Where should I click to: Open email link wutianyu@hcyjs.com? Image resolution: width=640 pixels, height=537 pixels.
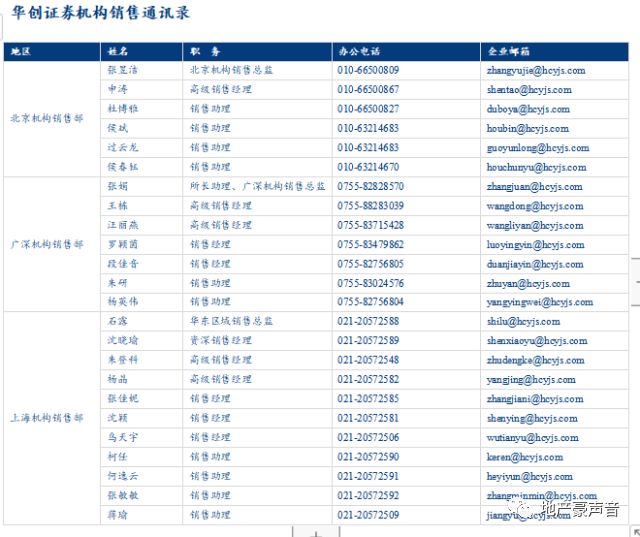click(532, 438)
